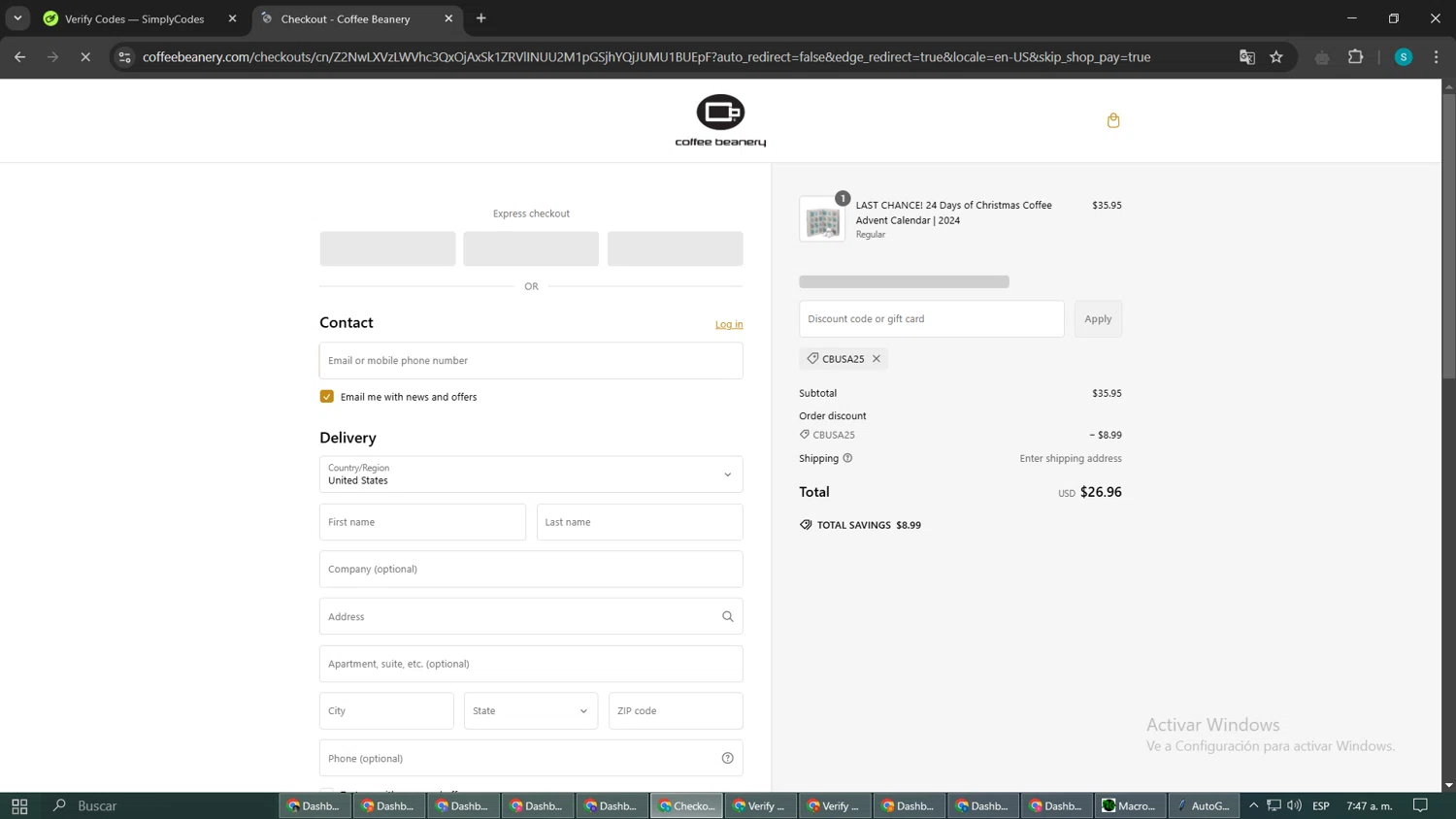This screenshot has width=1456, height=819.
Task: Open the Windows Start menu
Action: [19, 805]
